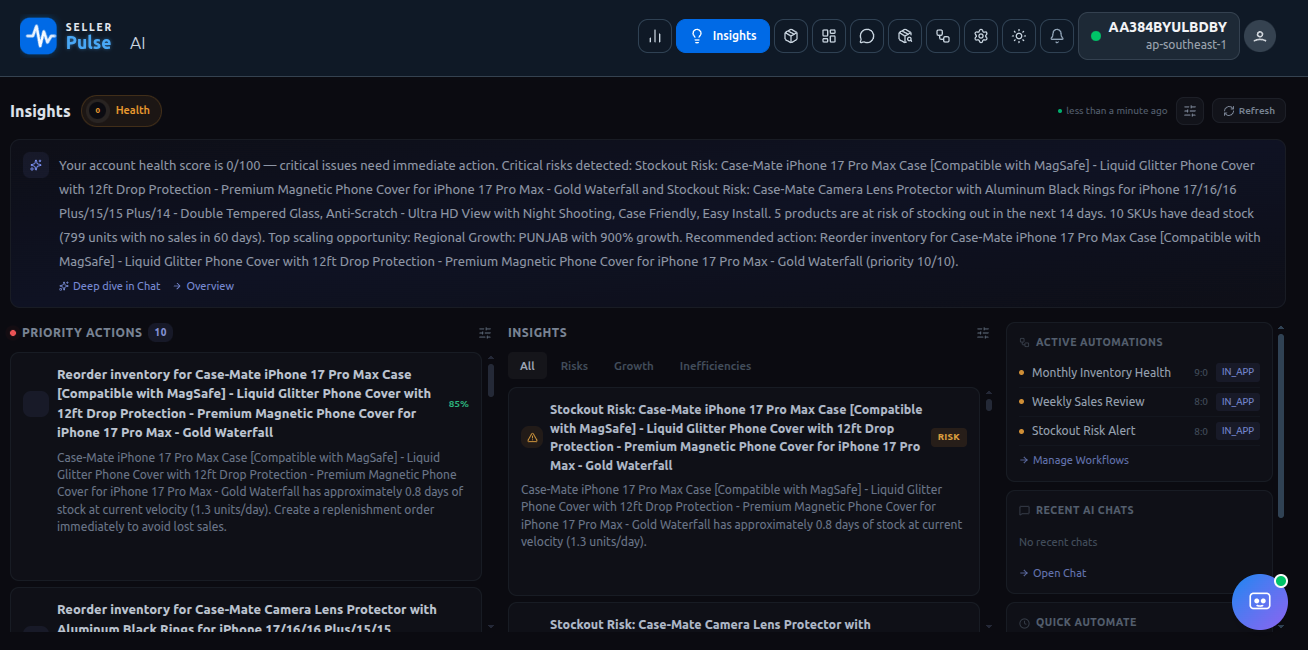Open the Manage Workflows link
The image size is (1308, 650).
point(1074,460)
